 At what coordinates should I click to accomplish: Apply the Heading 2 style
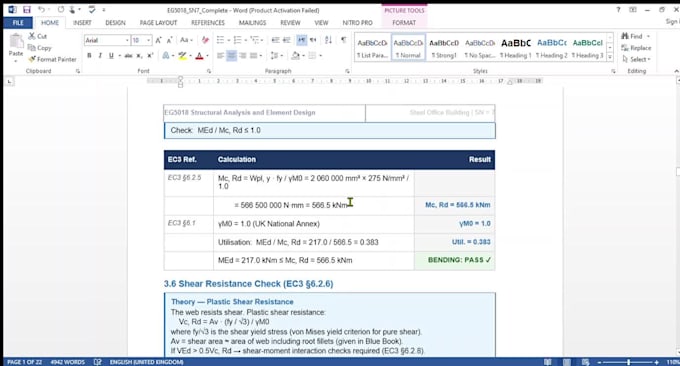tap(552, 48)
